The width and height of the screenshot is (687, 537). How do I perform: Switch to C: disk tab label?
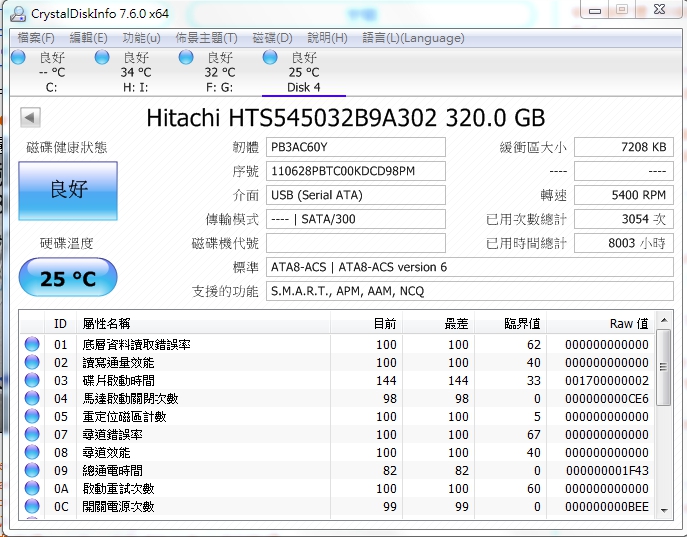coord(51,87)
